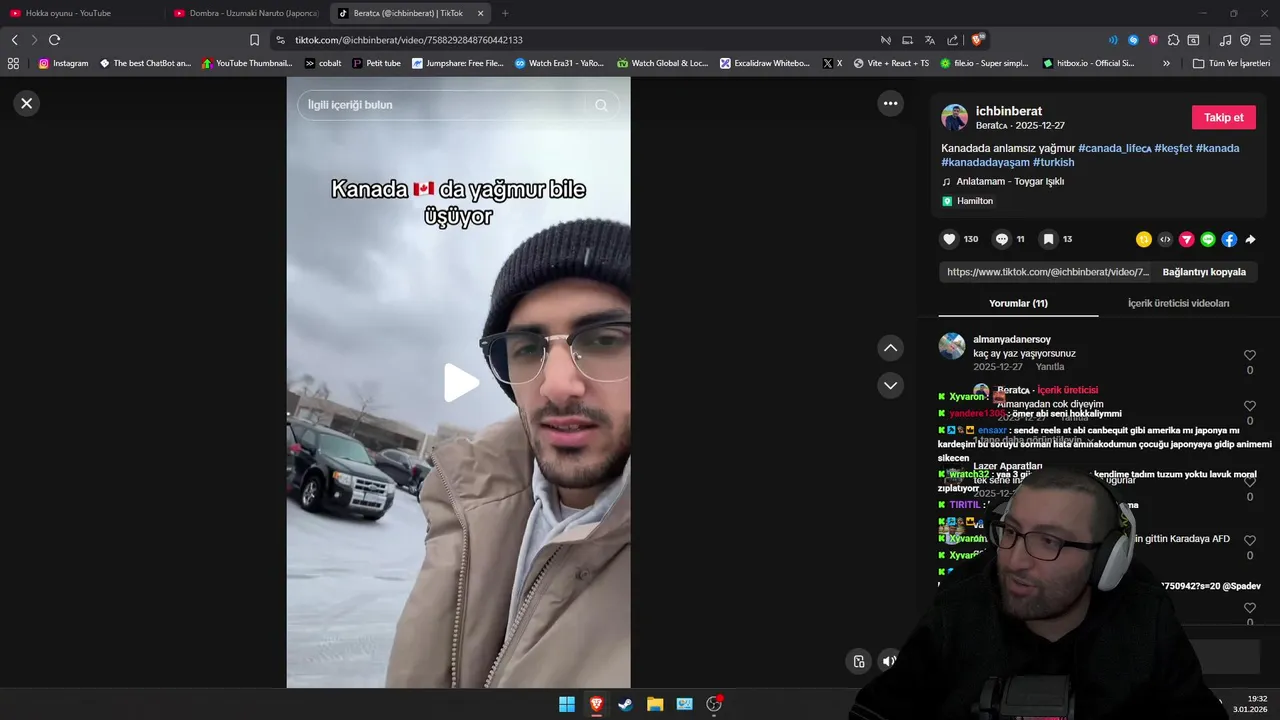1280x720 pixels.
Task: Open the Instagram bookmark
Action: [x=63, y=63]
